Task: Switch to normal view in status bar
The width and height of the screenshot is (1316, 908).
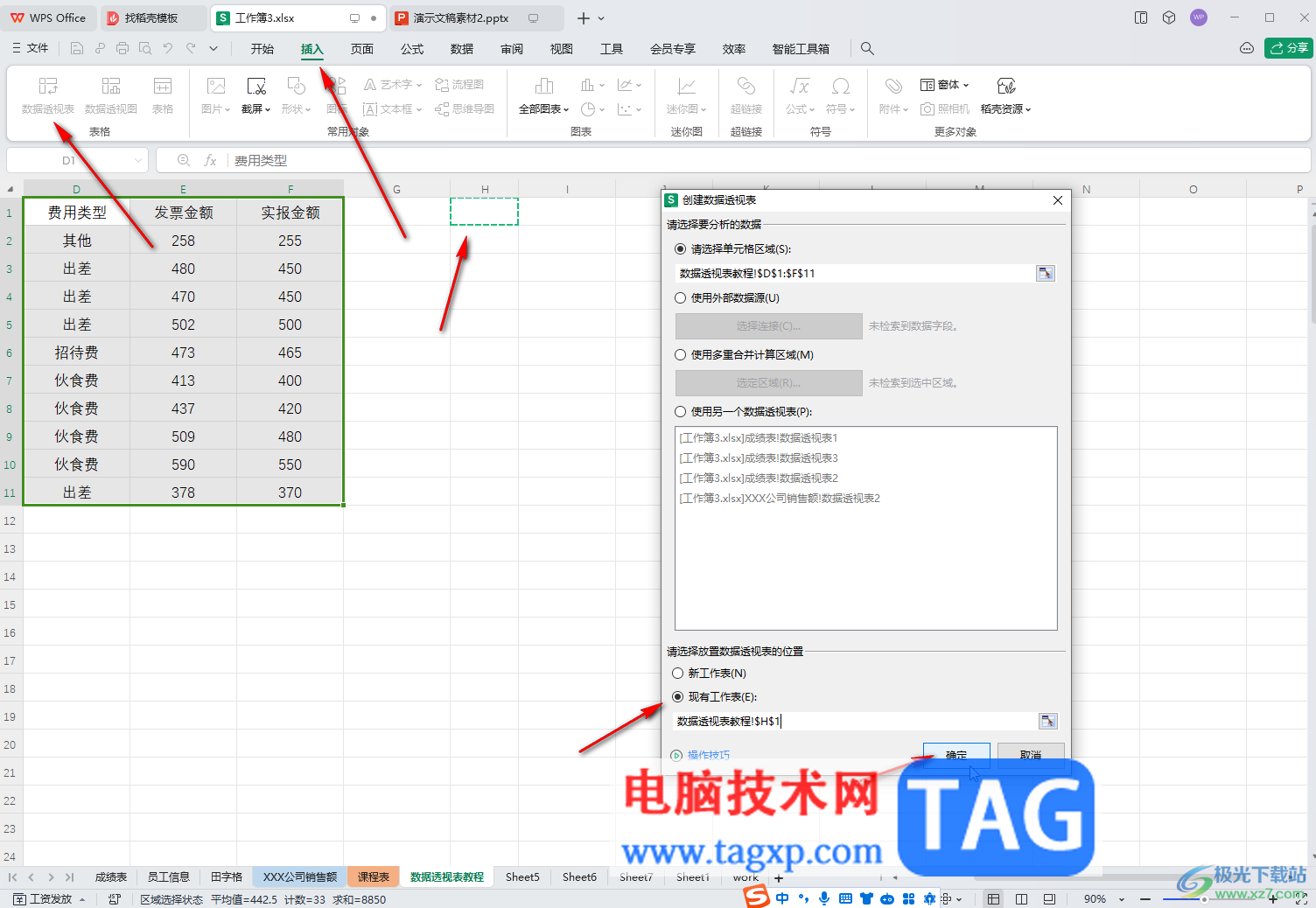Action: click(x=994, y=899)
